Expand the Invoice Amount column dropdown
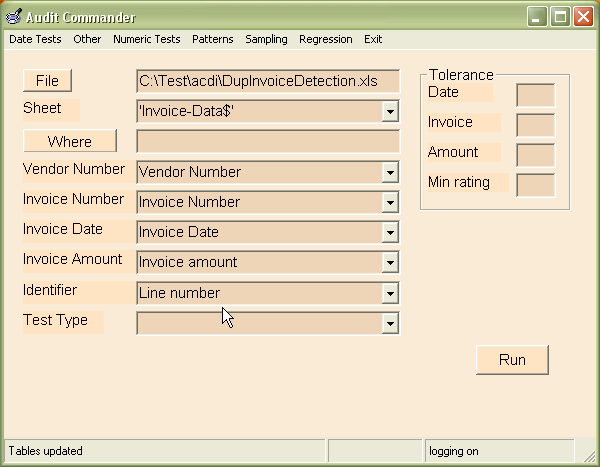 (x=390, y=262)
